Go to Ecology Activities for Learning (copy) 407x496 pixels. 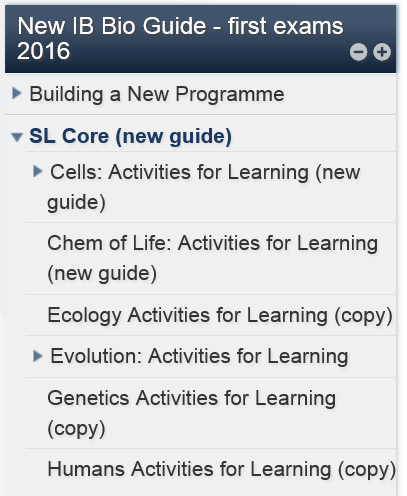220,315
